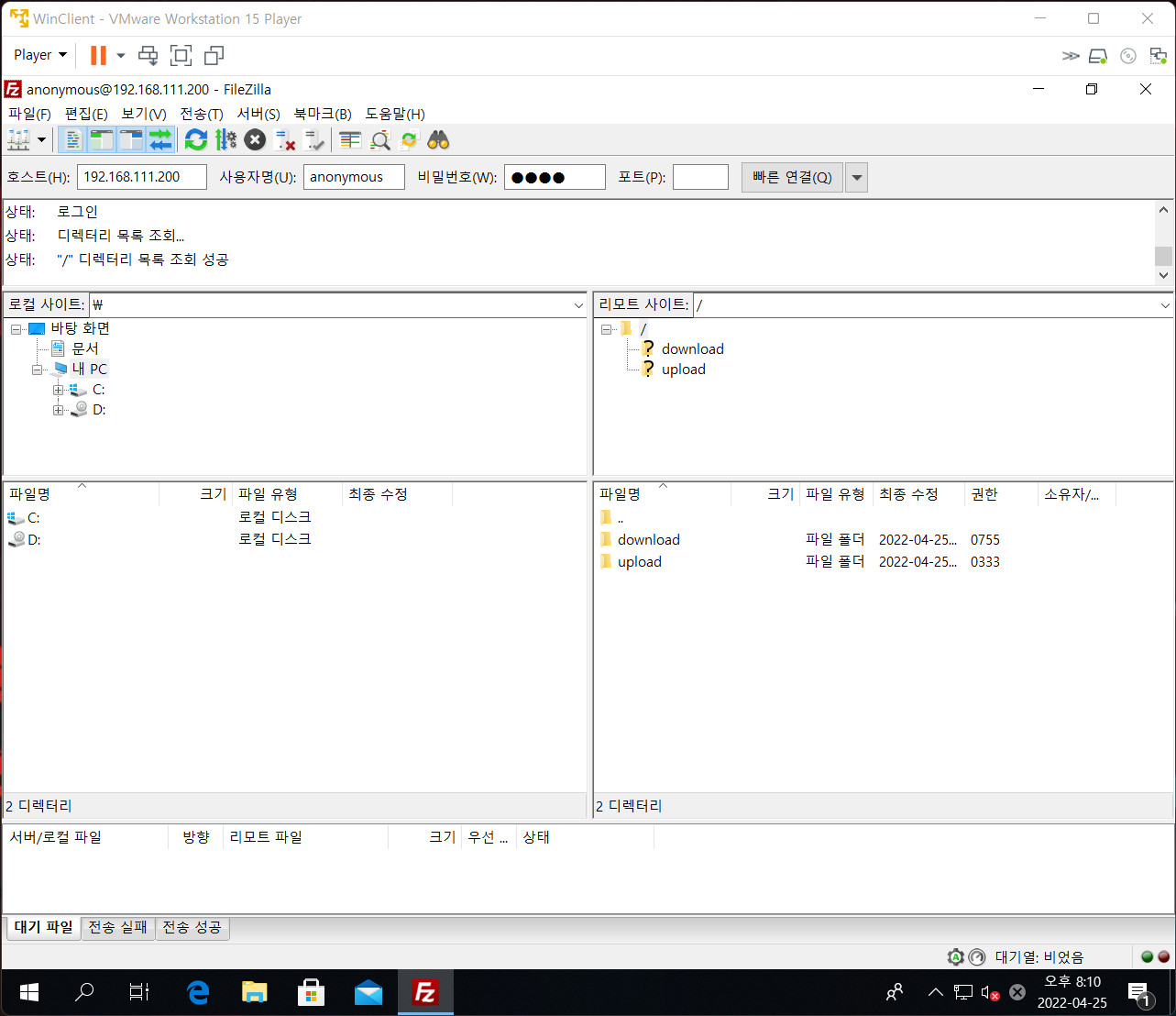Reconnect to last server icon

coord(314,140)
